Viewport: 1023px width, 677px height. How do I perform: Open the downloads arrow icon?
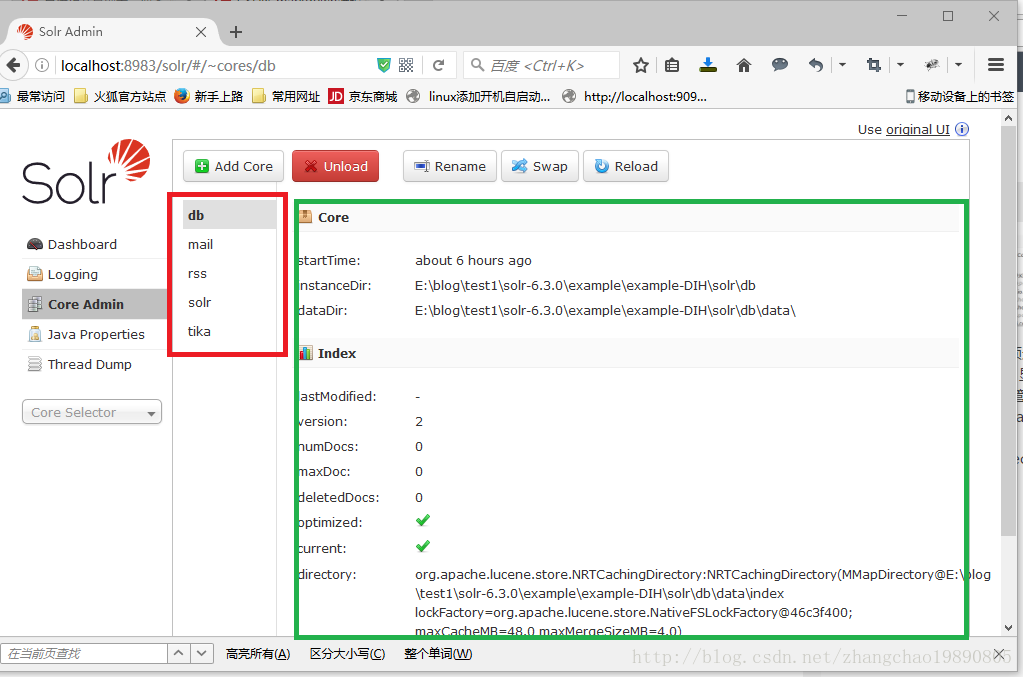tap(708, 65)
